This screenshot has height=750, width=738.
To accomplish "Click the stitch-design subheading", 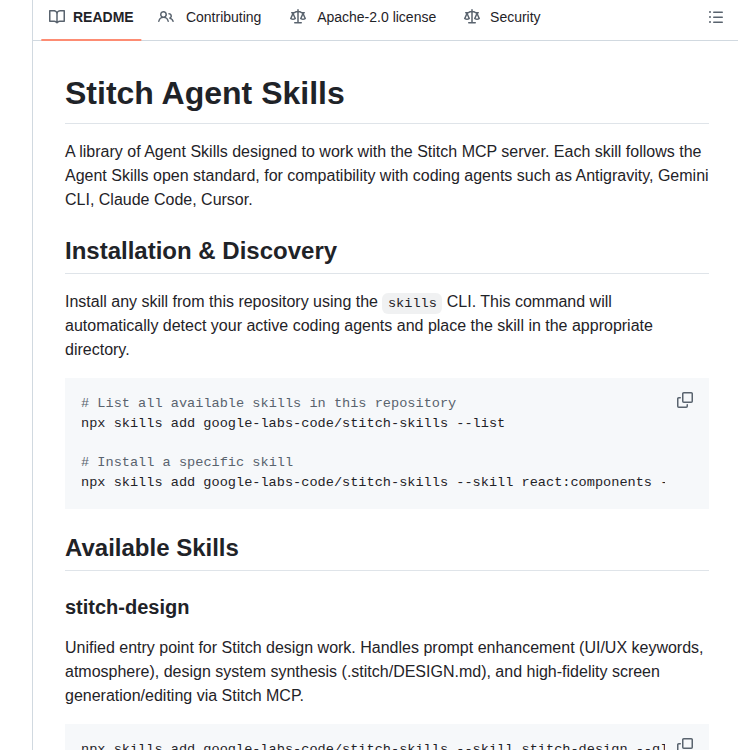I will pos(127,607).
